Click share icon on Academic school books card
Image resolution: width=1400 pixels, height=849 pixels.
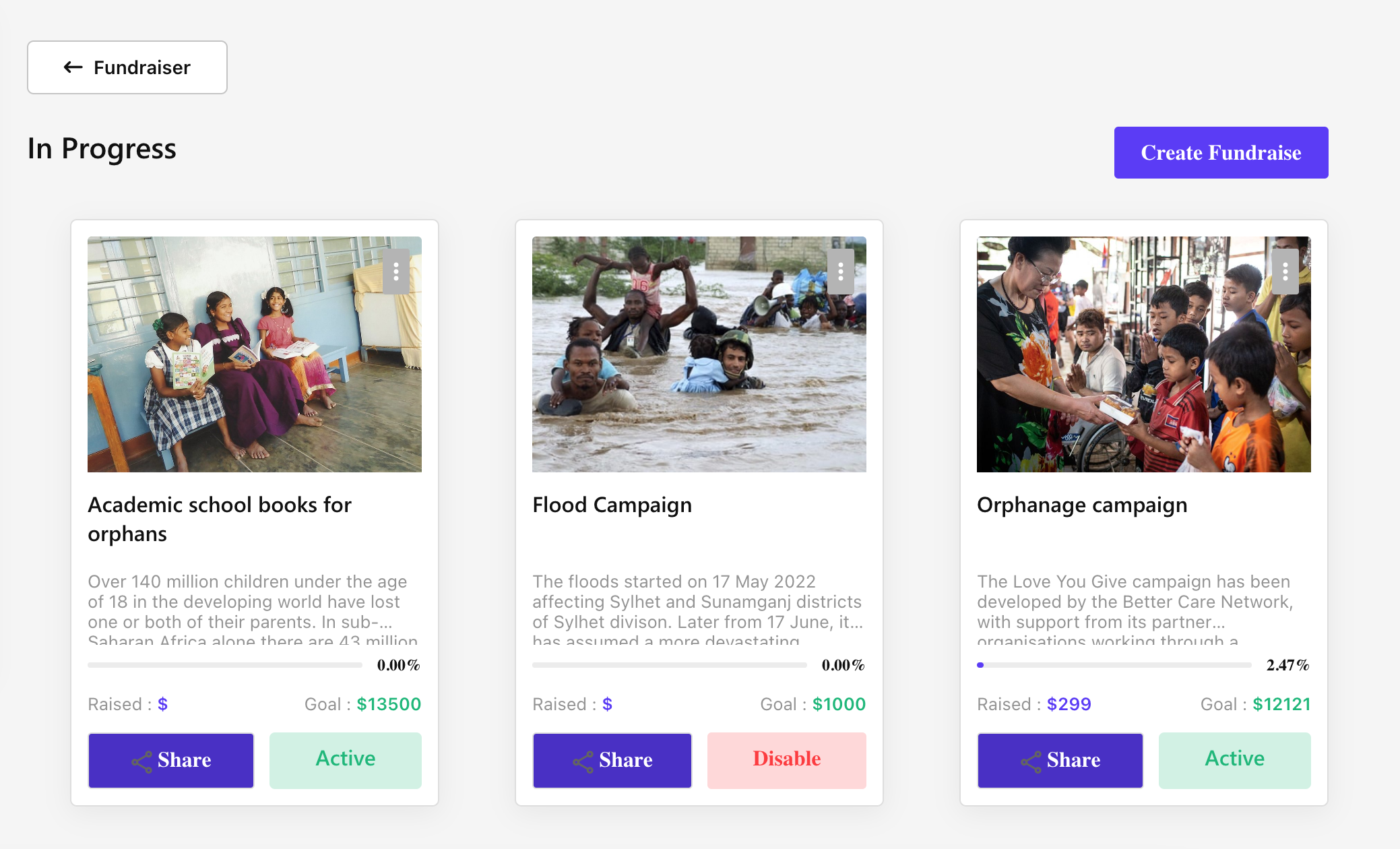[141, 762]
